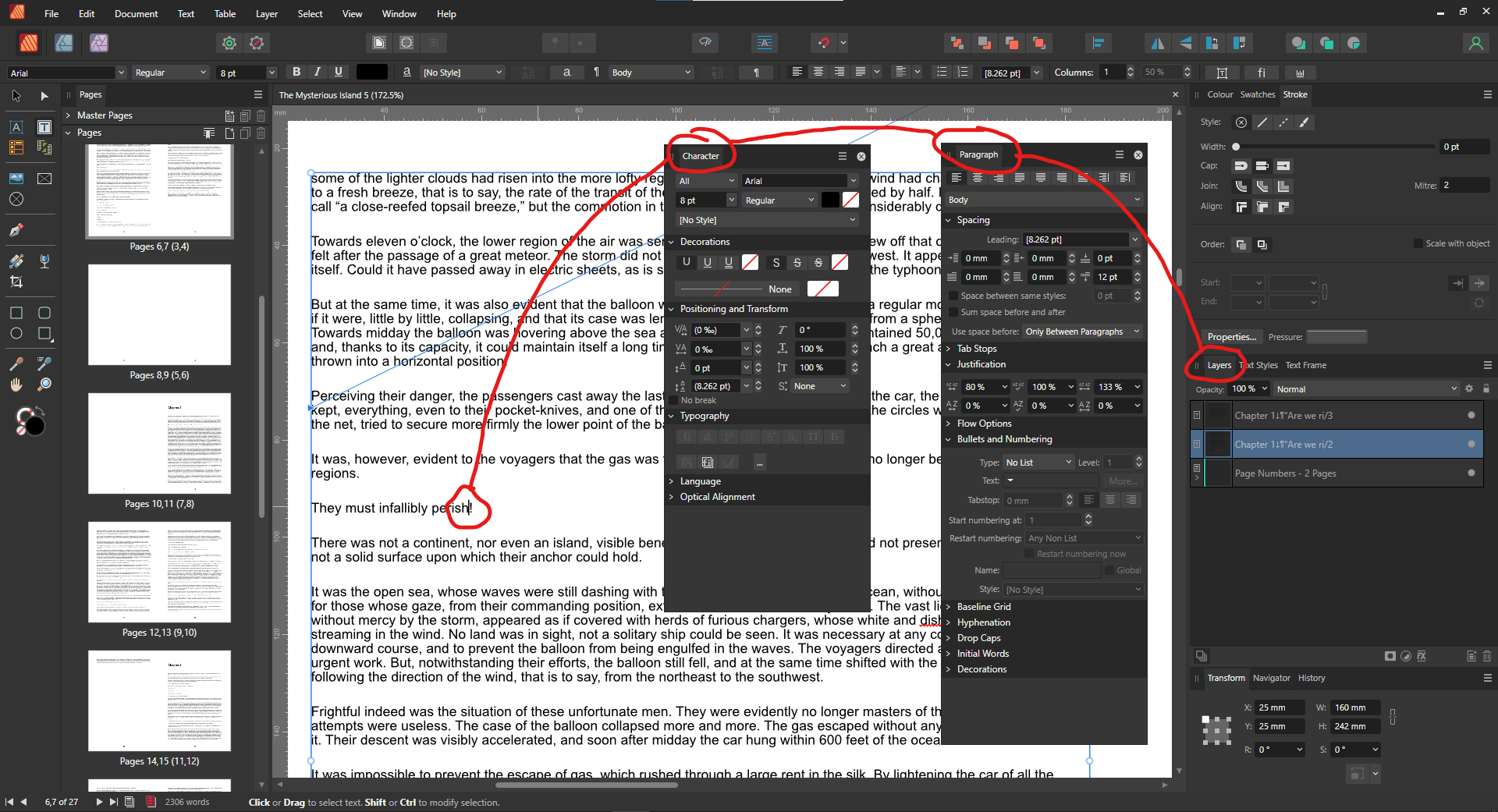Open the Character panel menu
1498x812 pixels.
(x=843, y=156)
